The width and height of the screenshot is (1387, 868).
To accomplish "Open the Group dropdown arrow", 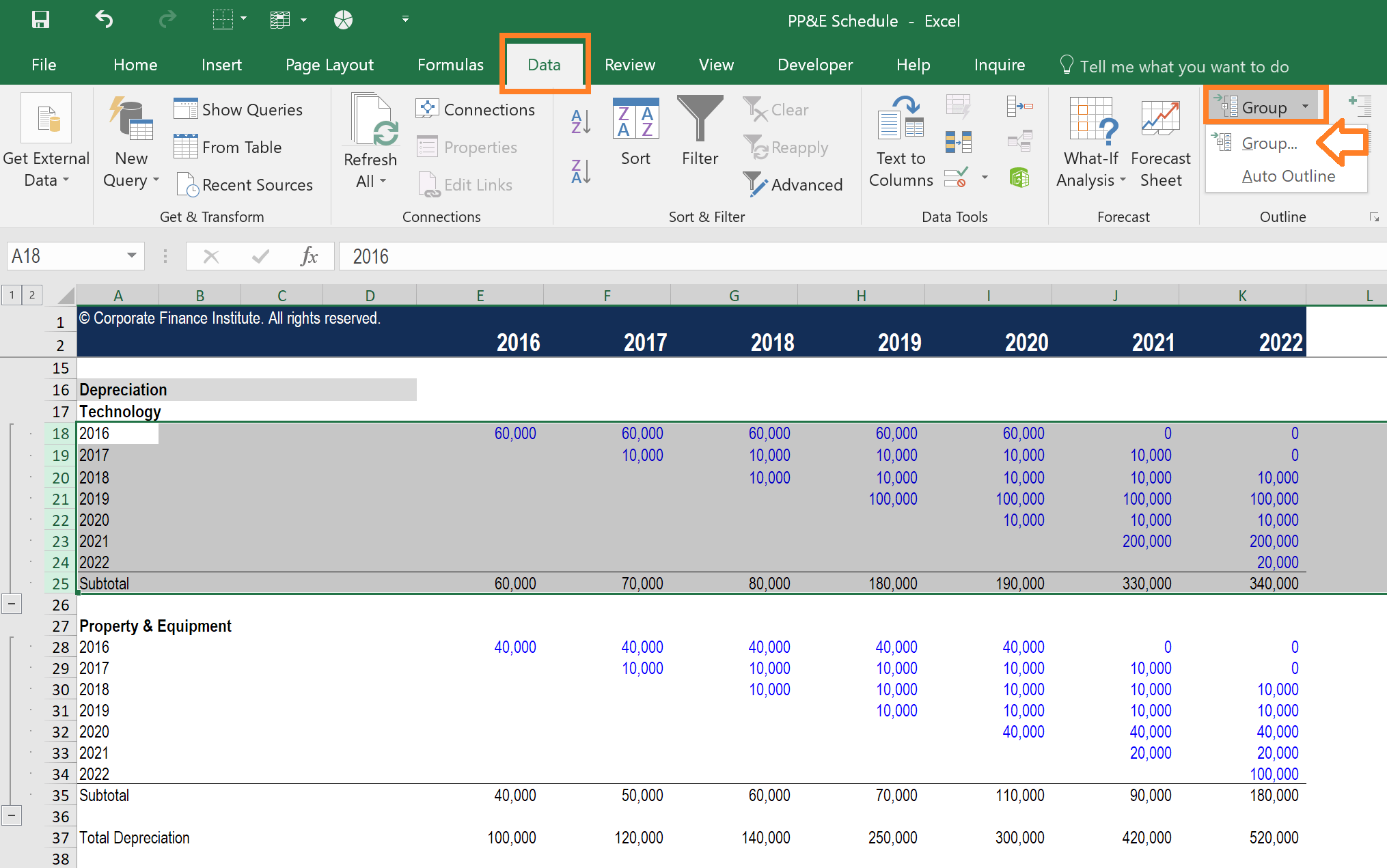I will tap(1306, 107).
